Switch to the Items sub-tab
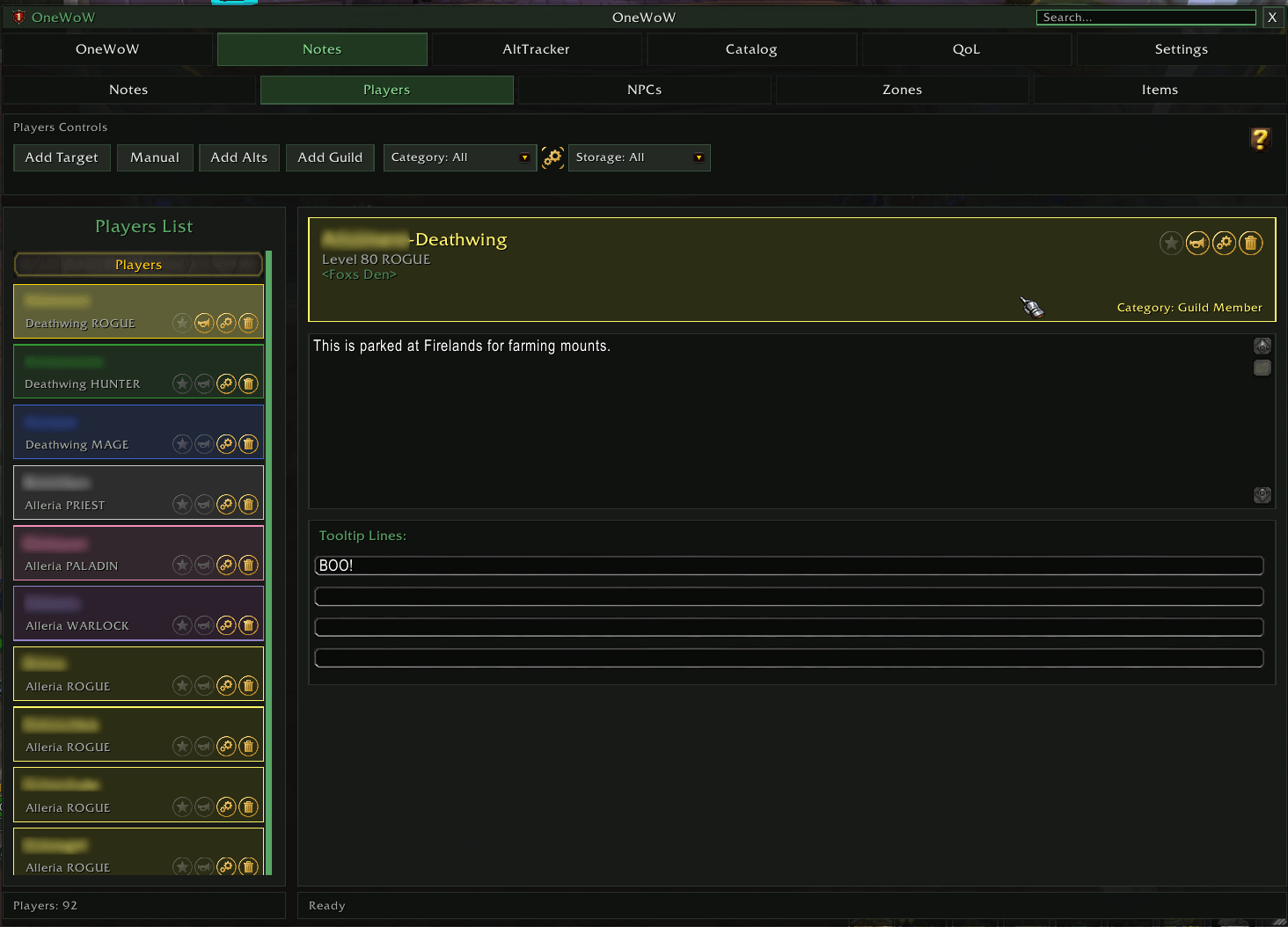The width and height of the screenshot is (1288, 927). (1160, 90)
